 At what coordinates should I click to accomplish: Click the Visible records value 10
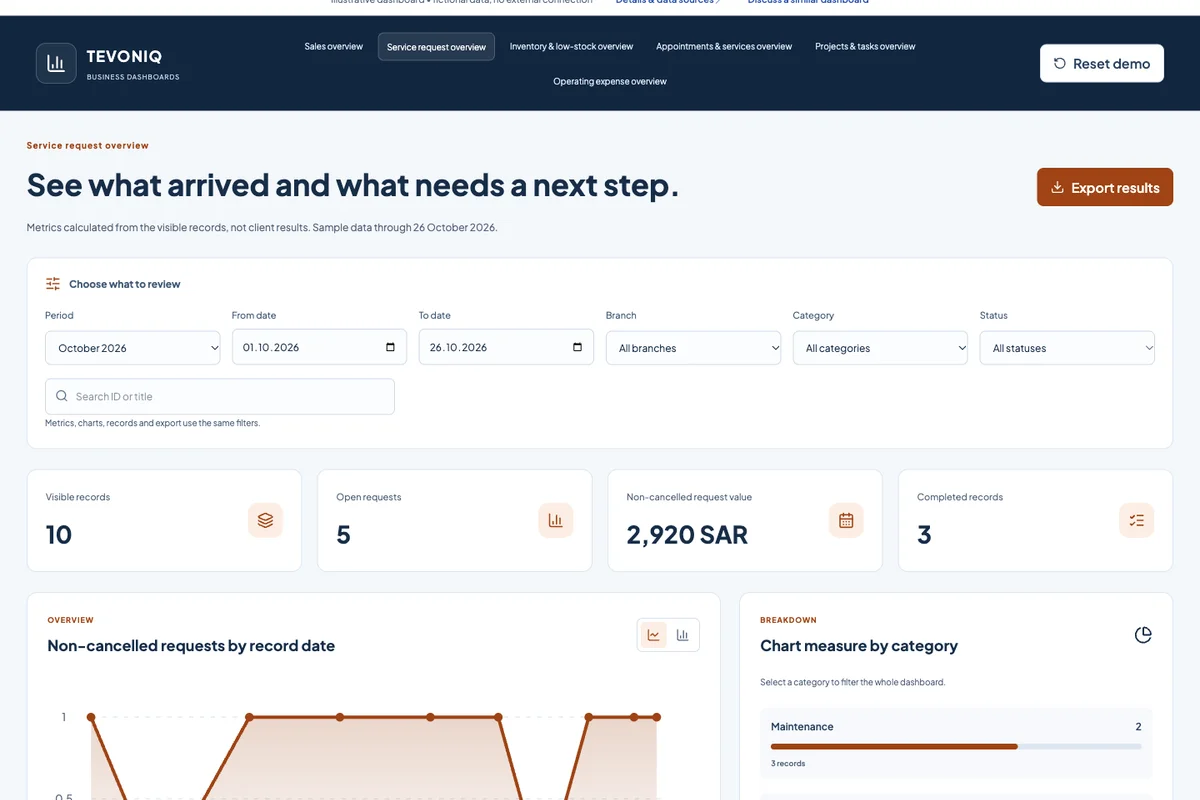59,535
